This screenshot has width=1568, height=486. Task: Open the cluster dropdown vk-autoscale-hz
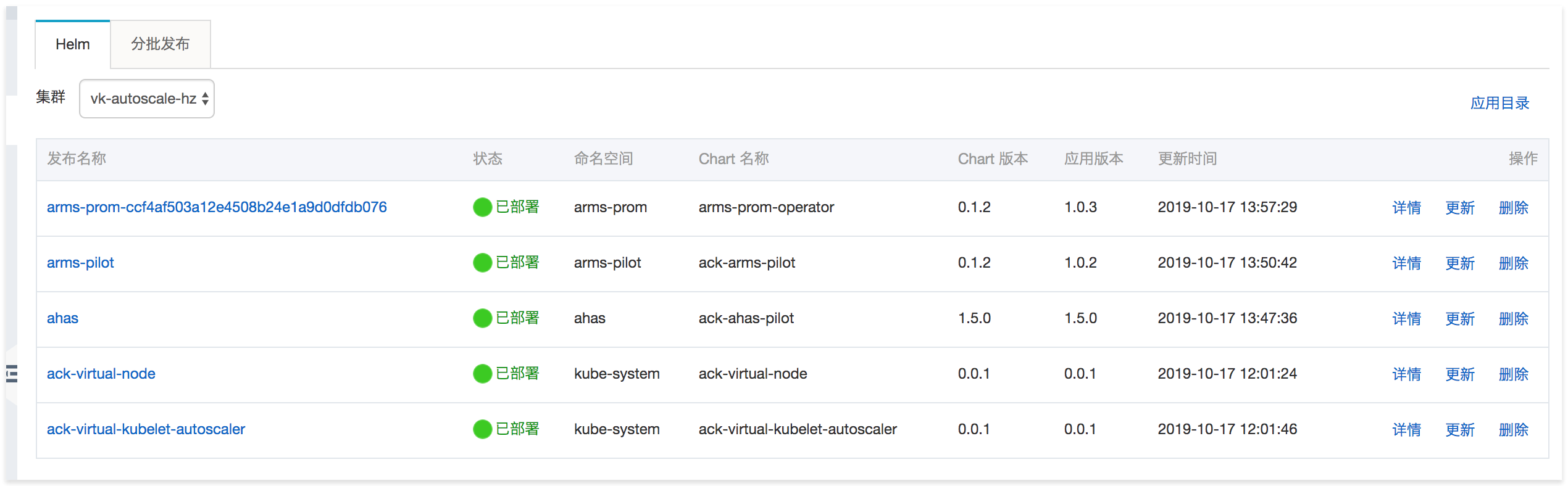click(x=147, y=99)
